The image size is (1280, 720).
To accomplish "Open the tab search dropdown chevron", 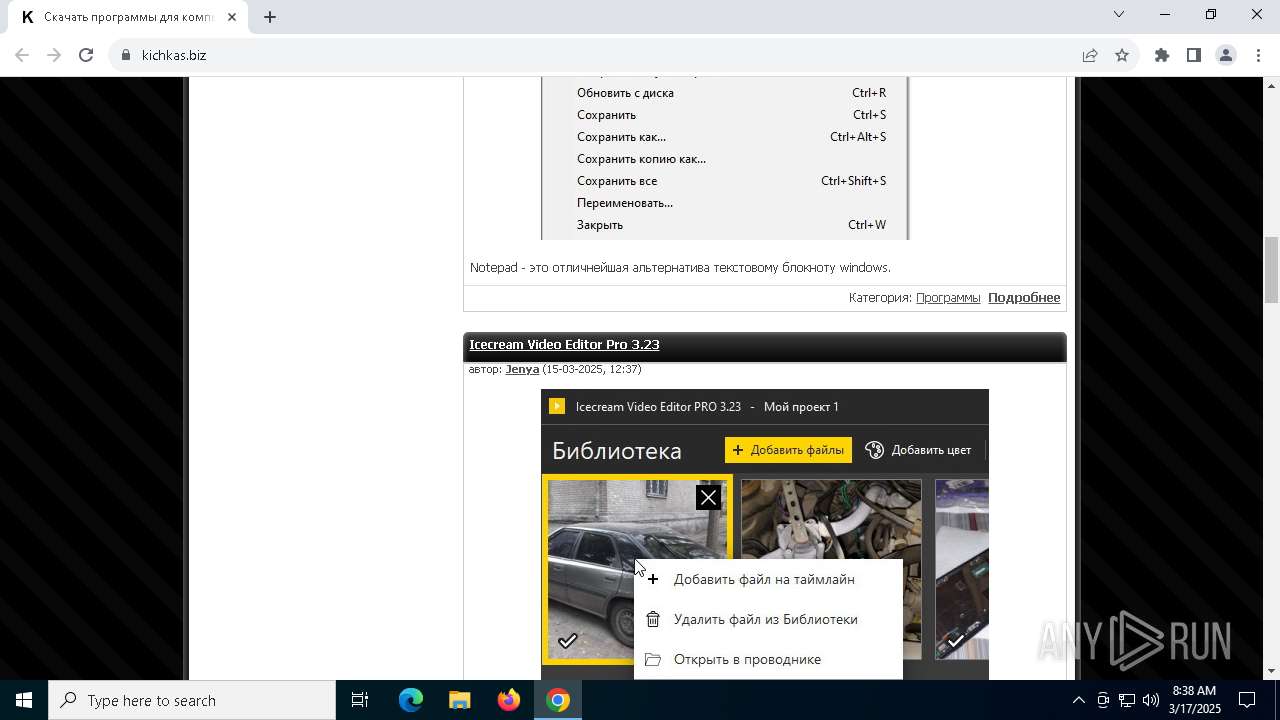I will coord(1119,14).
